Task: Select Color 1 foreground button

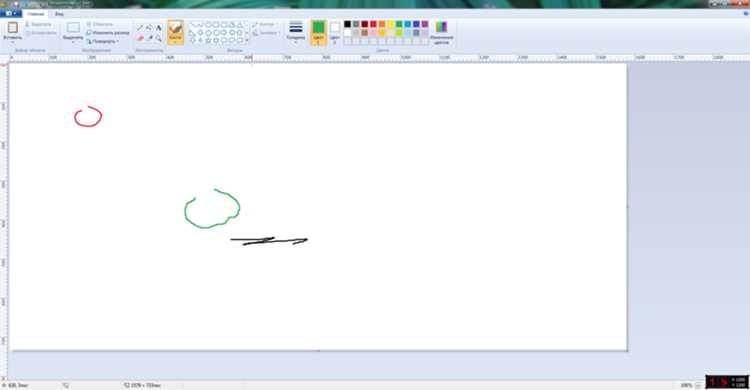Action: (318, 33)
